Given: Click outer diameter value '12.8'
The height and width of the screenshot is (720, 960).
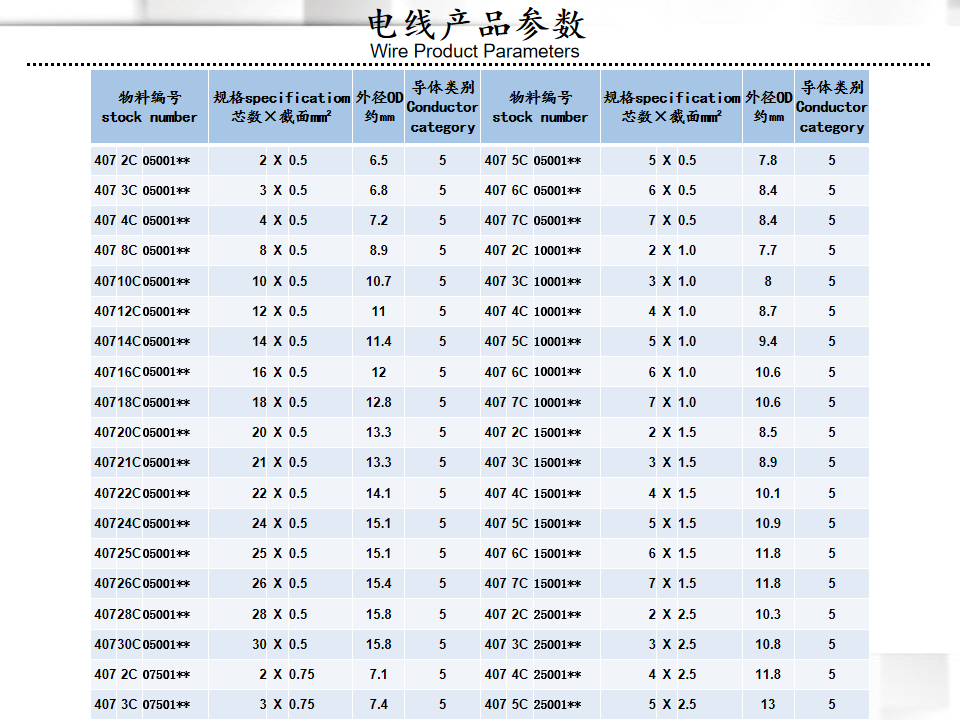Looking at the screenshot, I should [378, 402].
